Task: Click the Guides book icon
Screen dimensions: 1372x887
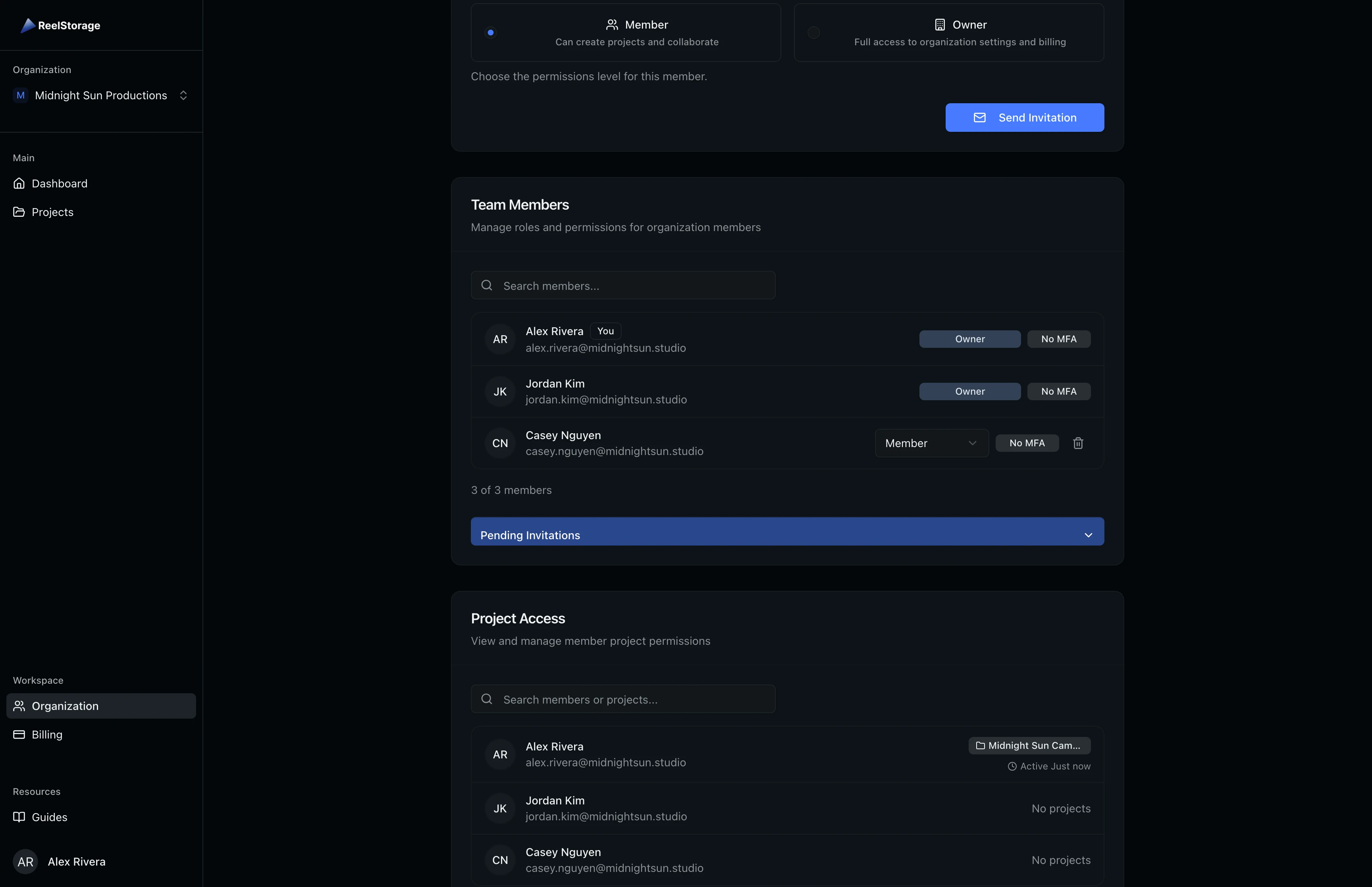Action: (19, 817)
